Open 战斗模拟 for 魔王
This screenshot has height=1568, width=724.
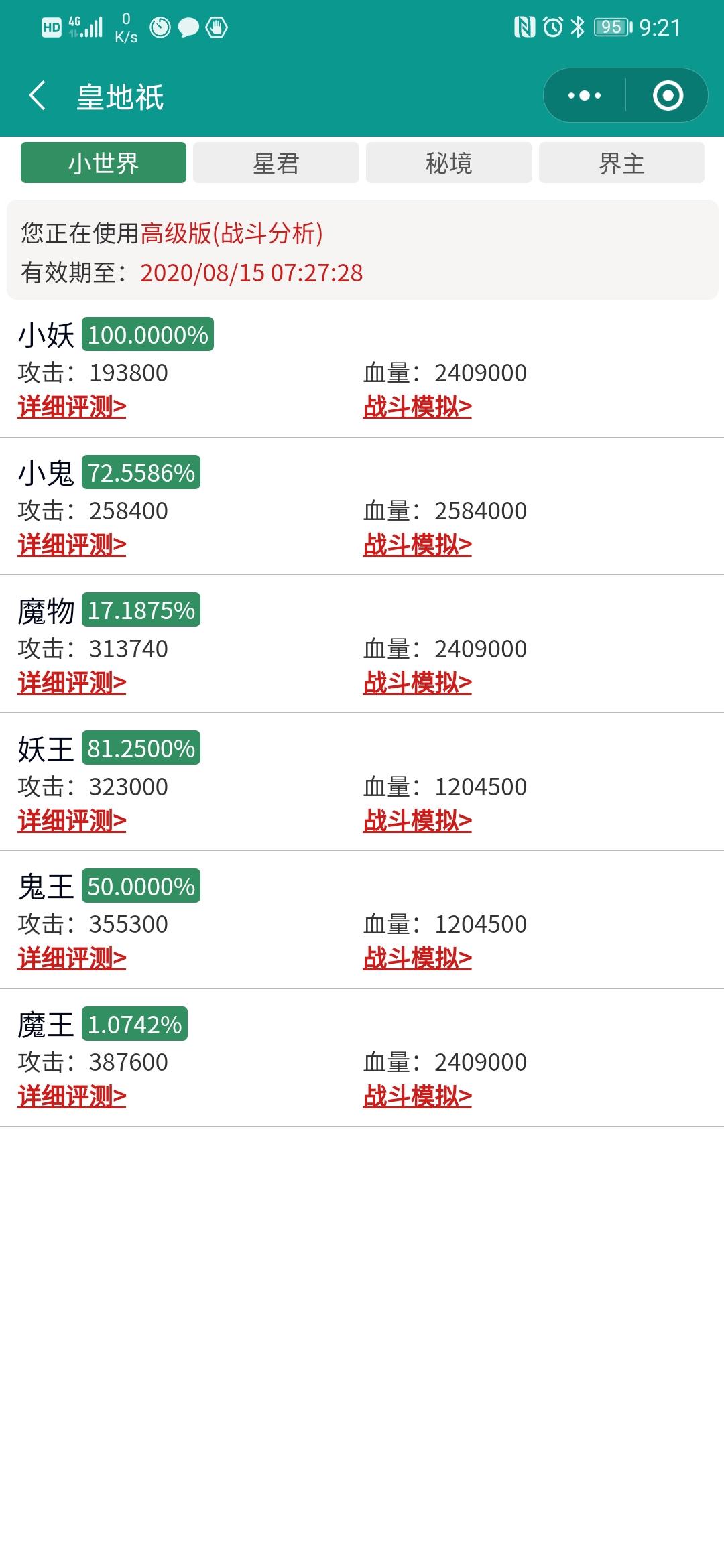[x=417, y=1096]
